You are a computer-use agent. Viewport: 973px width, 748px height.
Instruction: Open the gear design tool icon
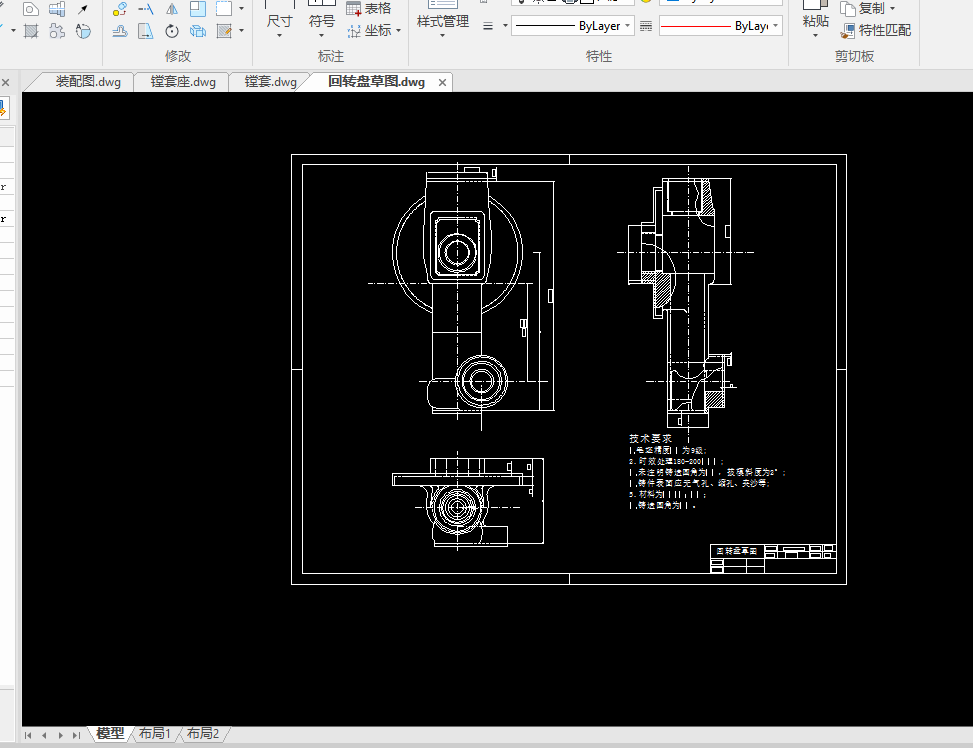[x=56, y=30]
